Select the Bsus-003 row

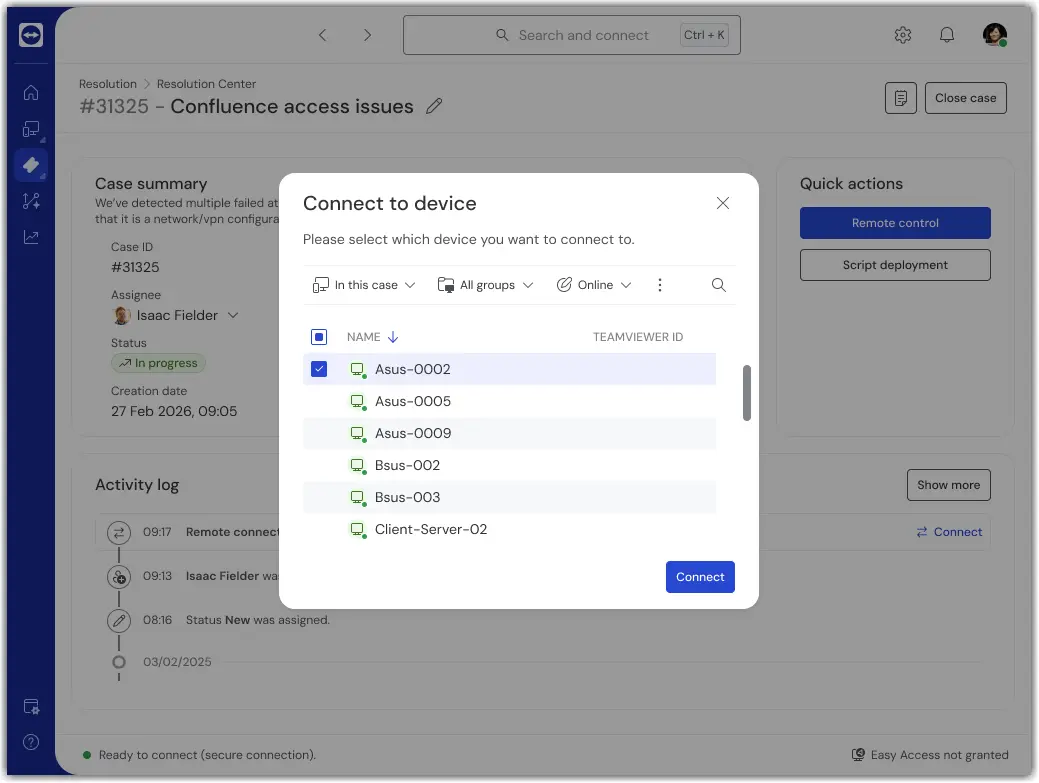(x=509, y=497)
